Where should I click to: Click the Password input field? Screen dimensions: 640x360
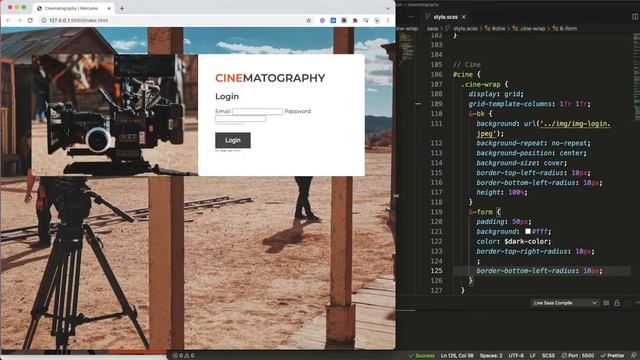(x=240, y=118)
